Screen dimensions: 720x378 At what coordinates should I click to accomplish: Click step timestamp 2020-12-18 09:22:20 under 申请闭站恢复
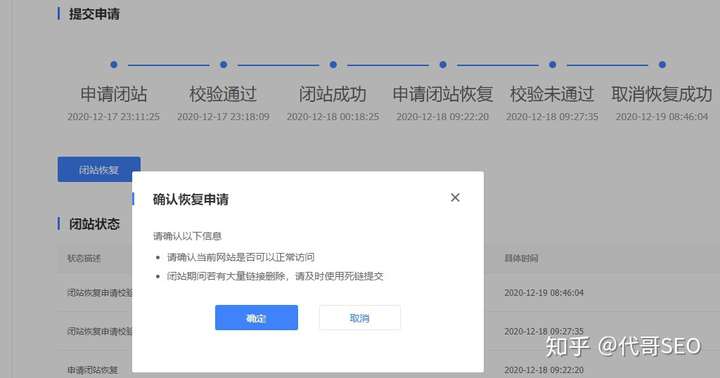click(443, 117)
